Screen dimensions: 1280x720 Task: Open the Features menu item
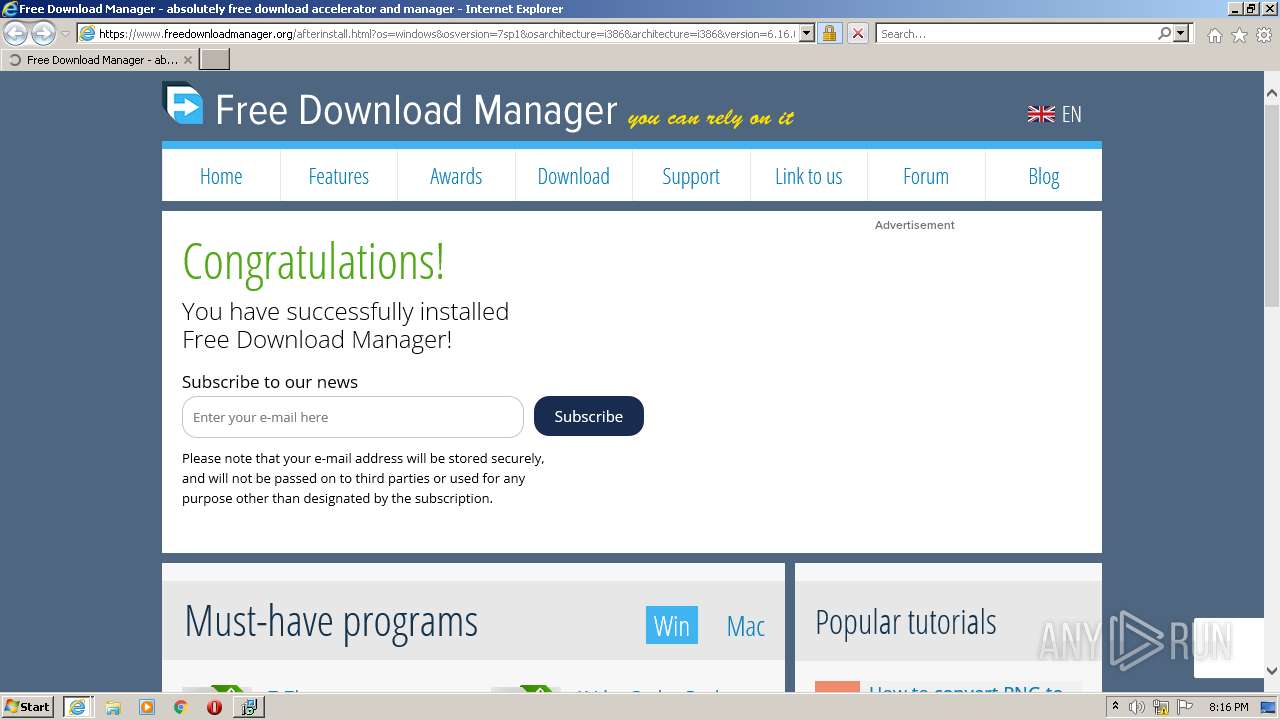click(338, 176)
